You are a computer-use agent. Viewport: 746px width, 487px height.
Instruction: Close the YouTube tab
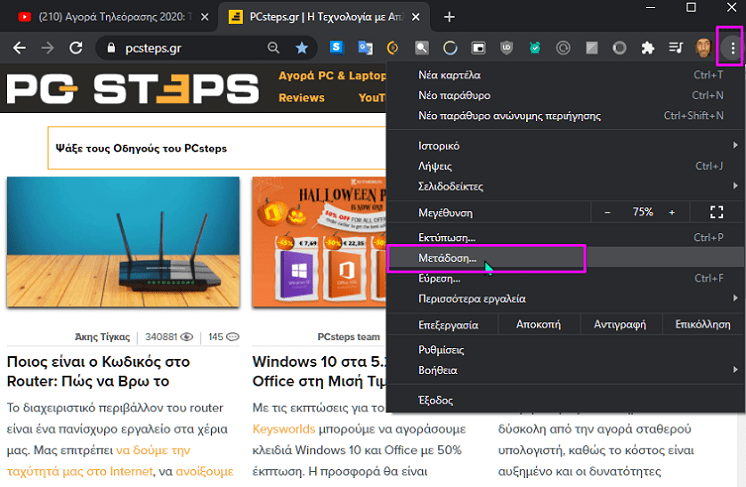pos(205,17)
